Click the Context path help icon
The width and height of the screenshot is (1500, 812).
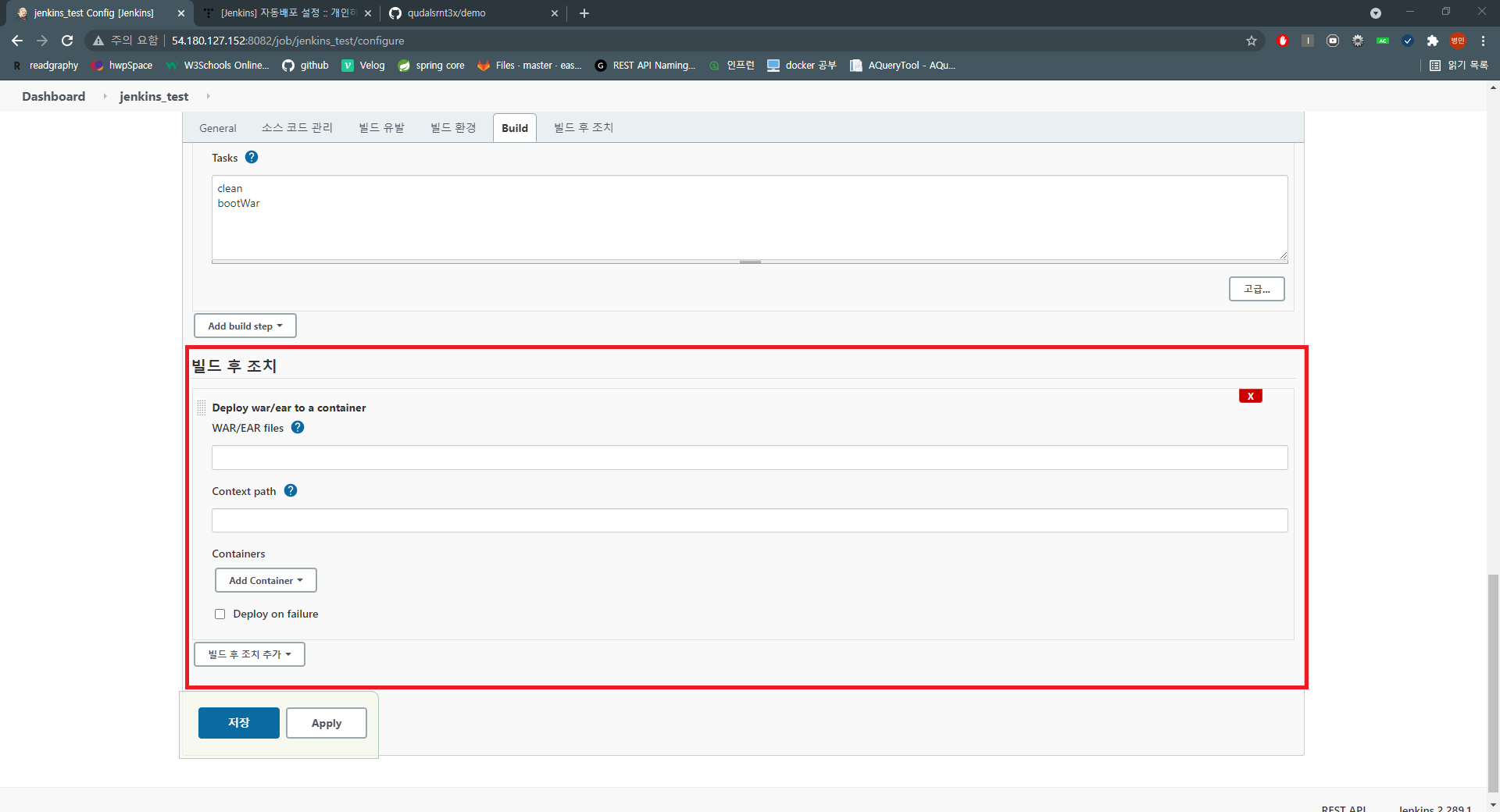[x=290, y=490]
